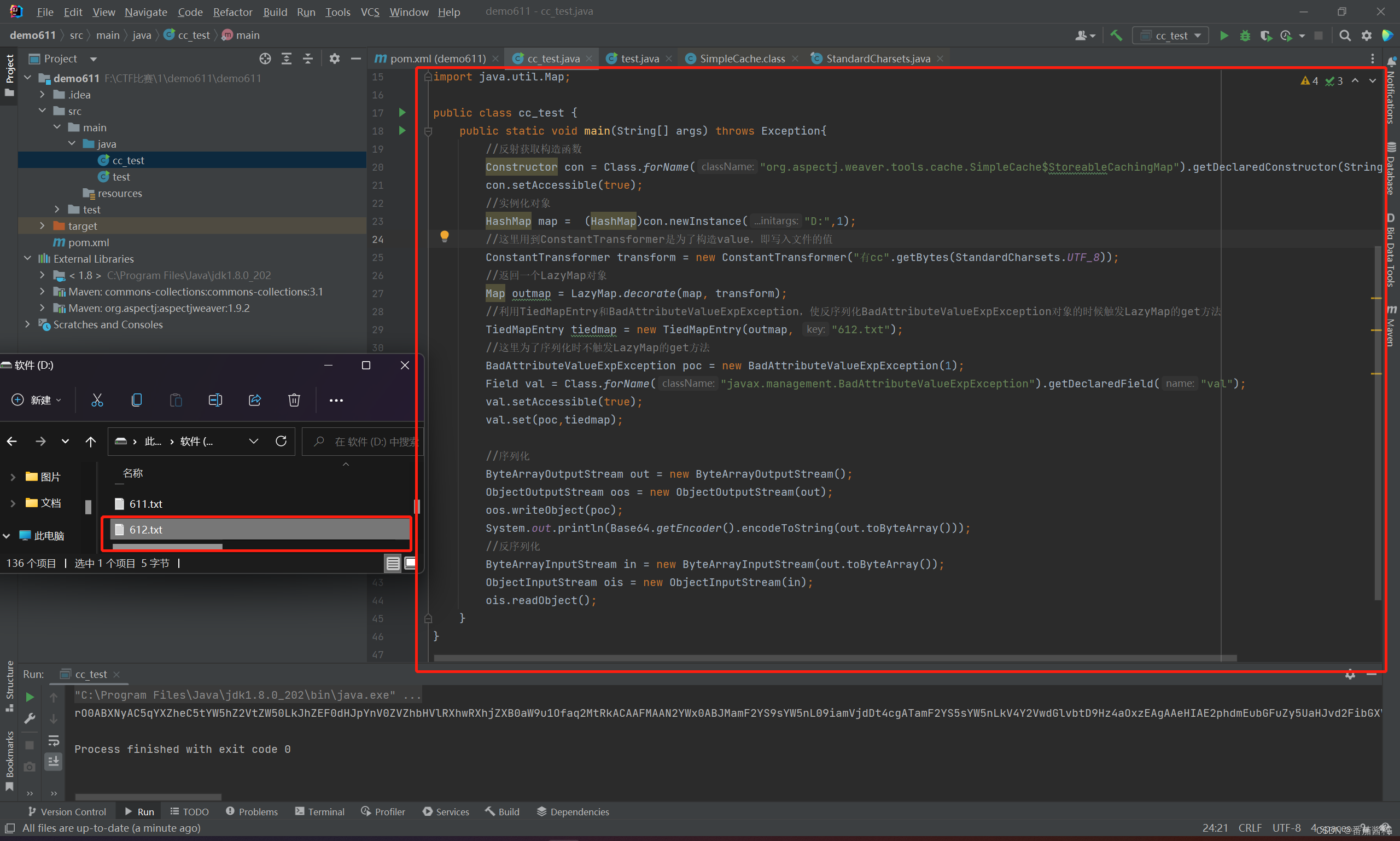The image size is (1400, 841).
Task: Click the run gutter arrow beside class cc_test
Action: coord(402,112)
